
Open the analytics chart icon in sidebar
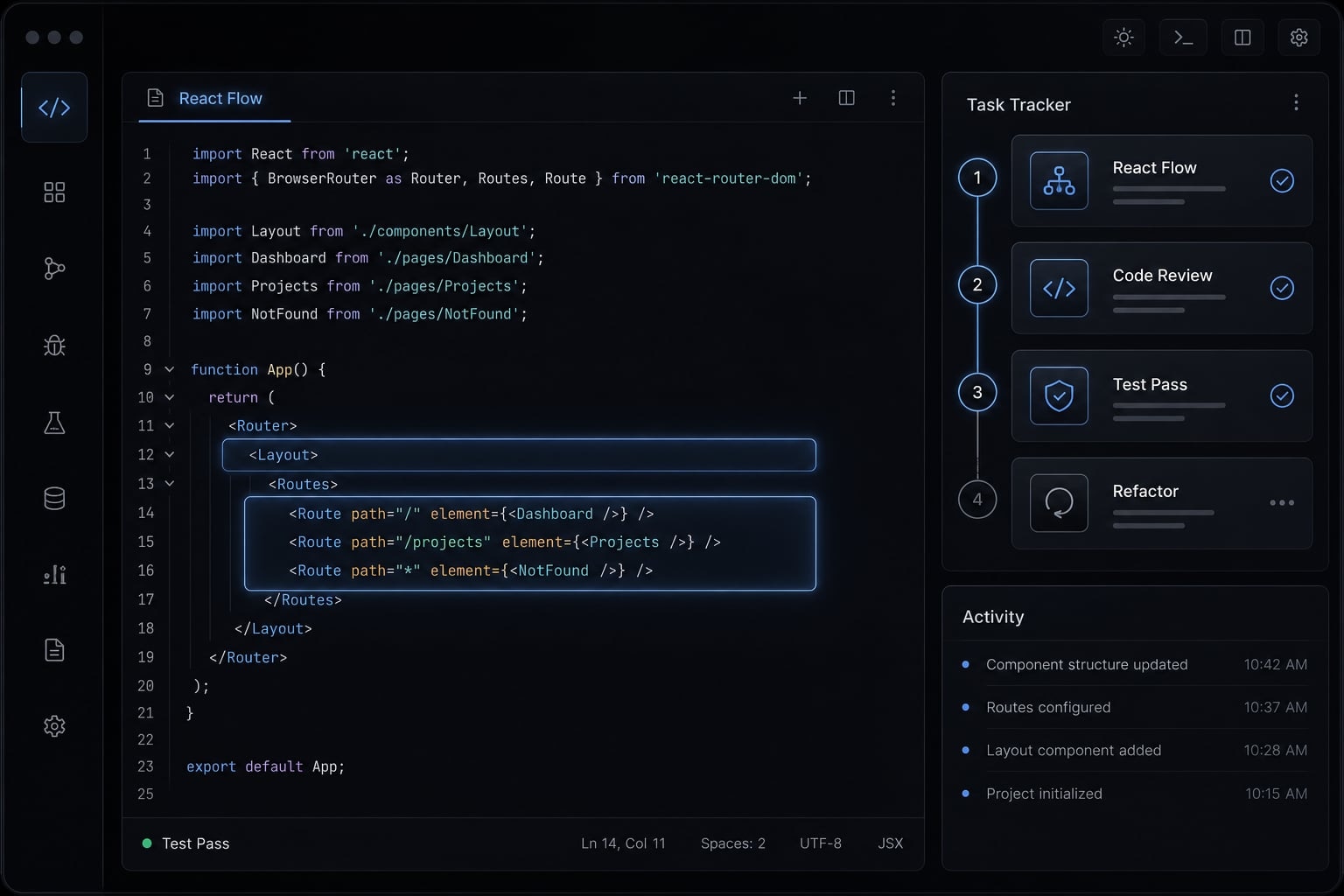(54, 575)
